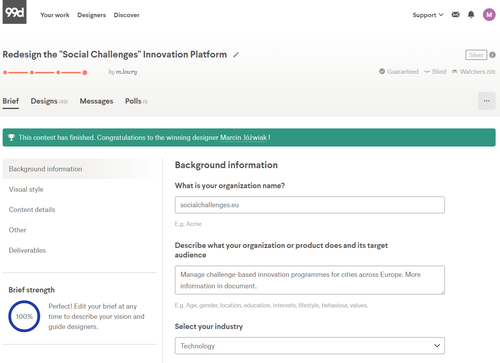Open the notifications bell icon

(x=471, y=15)
